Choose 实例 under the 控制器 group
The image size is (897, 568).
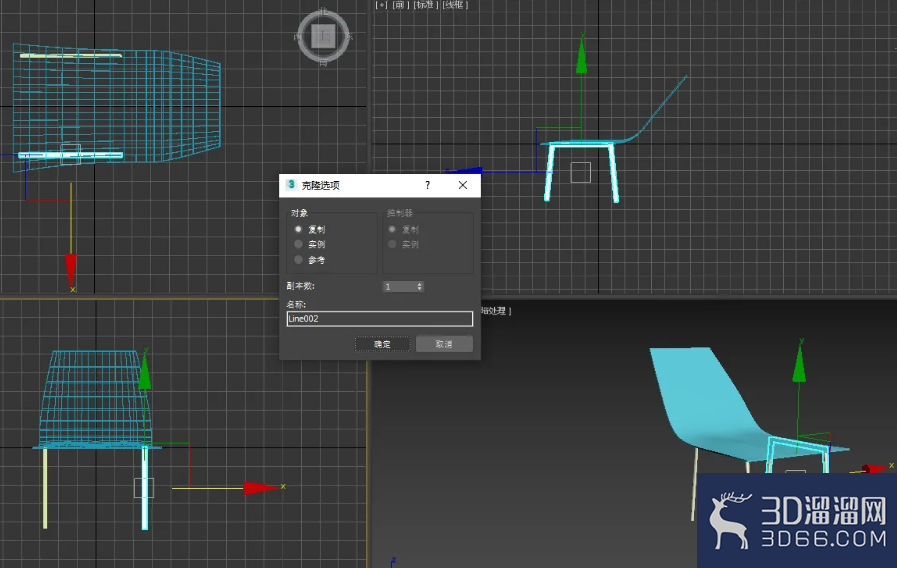point(392,244)
